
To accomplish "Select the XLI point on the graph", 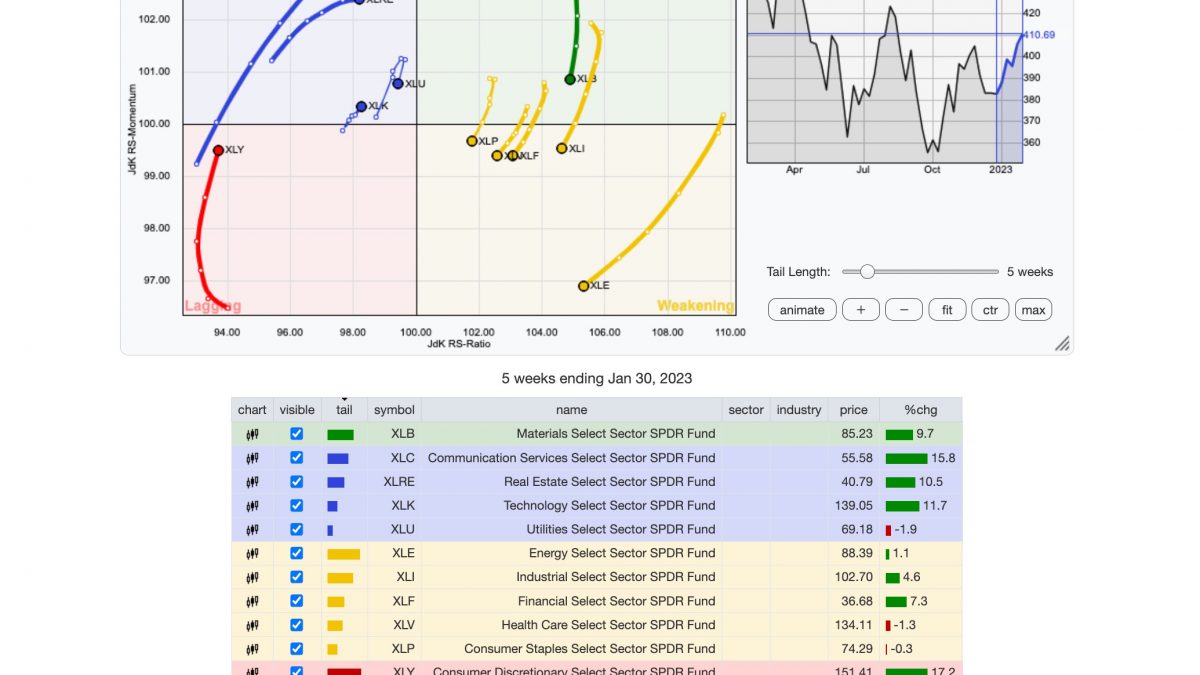I will pyautogui.click(x=562, y=148).
